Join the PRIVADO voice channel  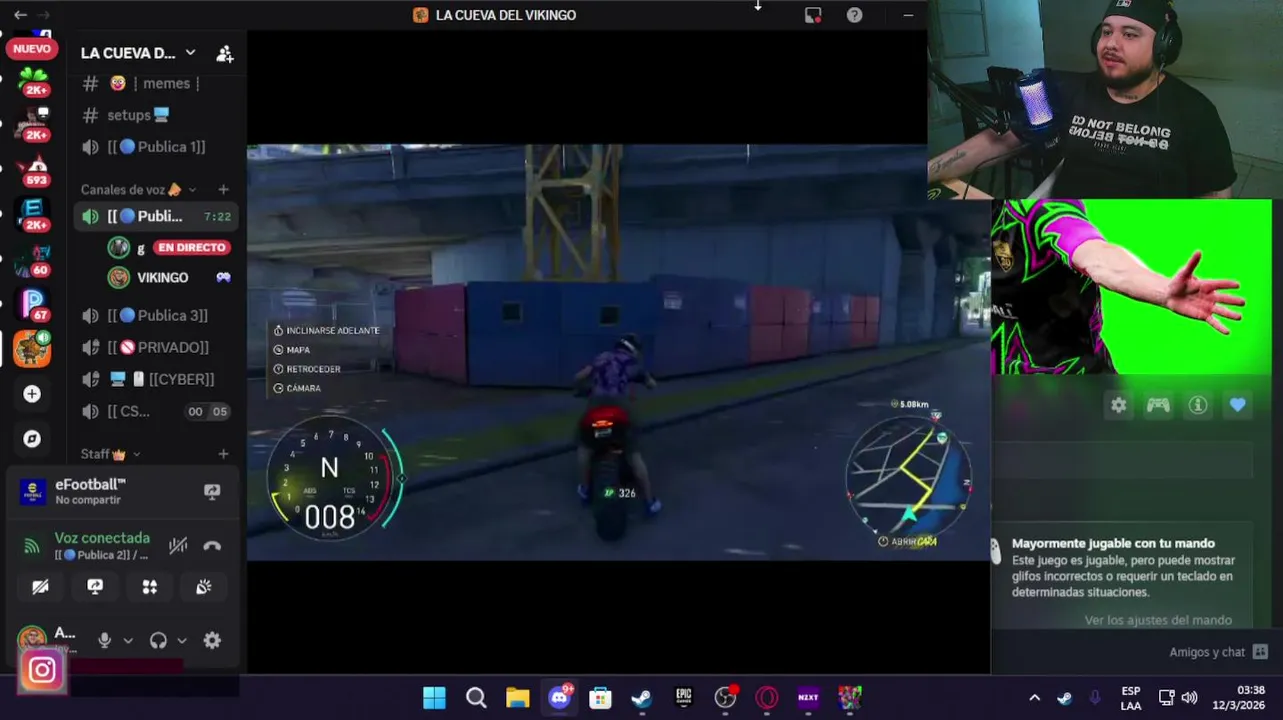point(157,347)
